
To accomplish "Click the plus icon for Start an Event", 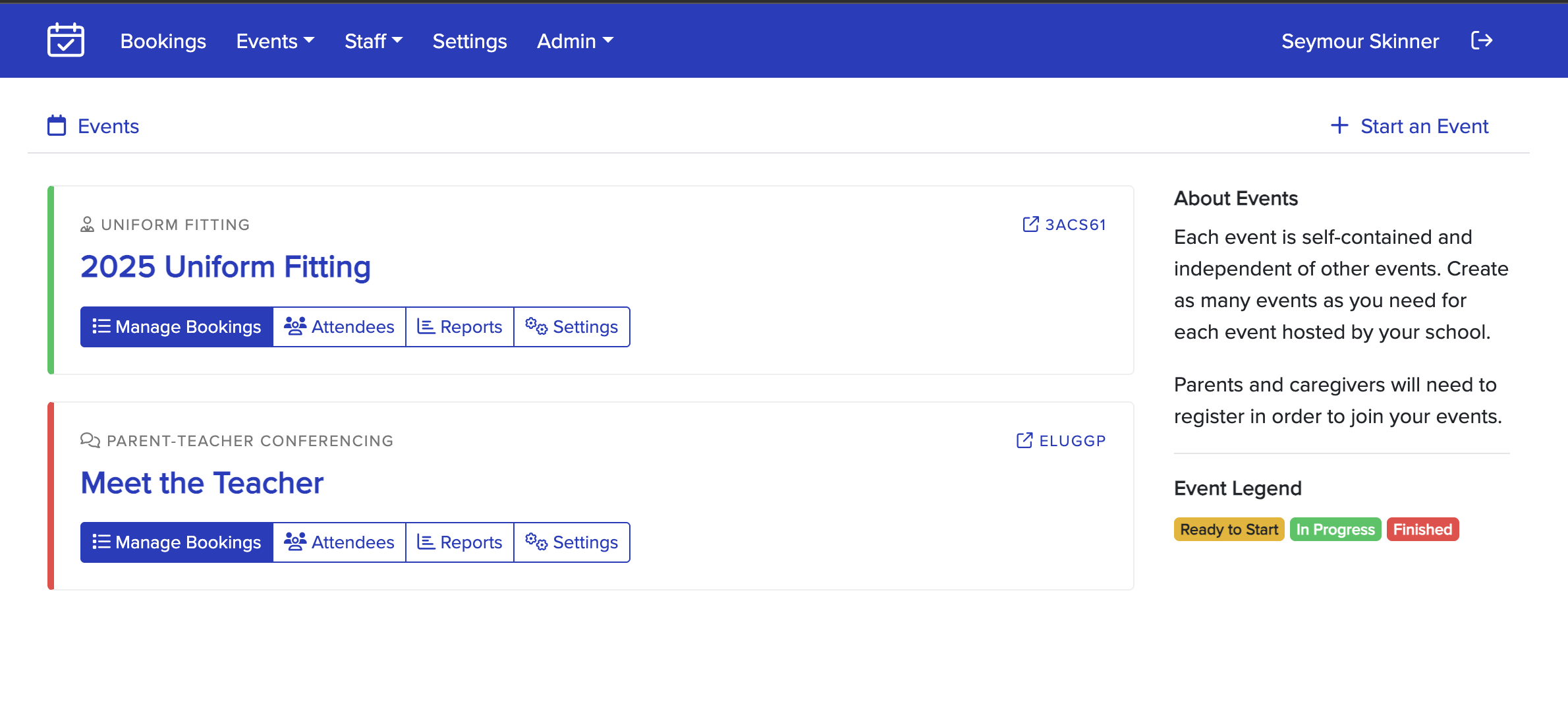I will 1339,125.
